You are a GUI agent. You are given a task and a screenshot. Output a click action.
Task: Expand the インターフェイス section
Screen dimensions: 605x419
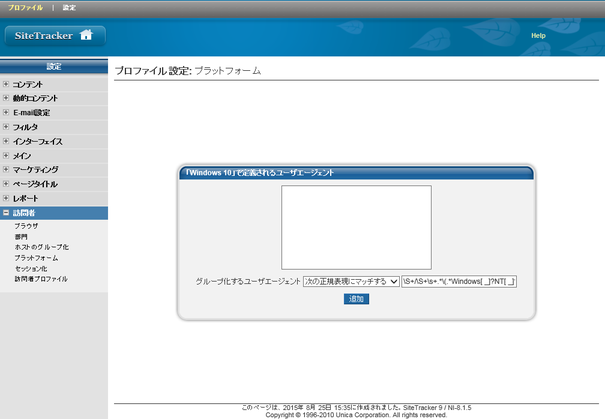(6, 141)
